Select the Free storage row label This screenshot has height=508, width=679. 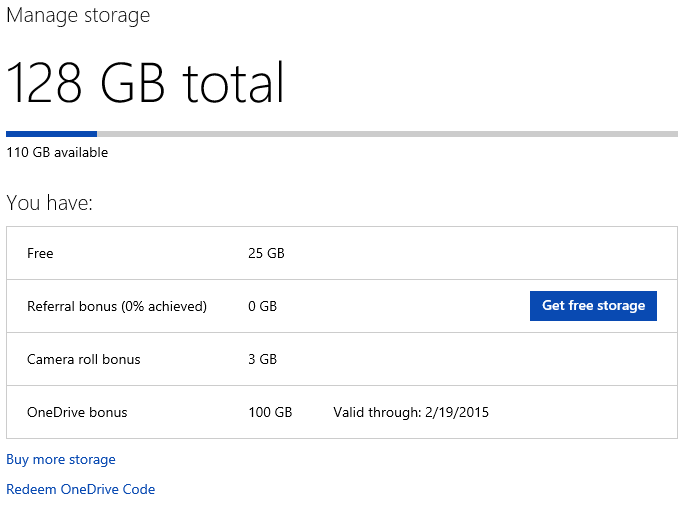(40, 253)
